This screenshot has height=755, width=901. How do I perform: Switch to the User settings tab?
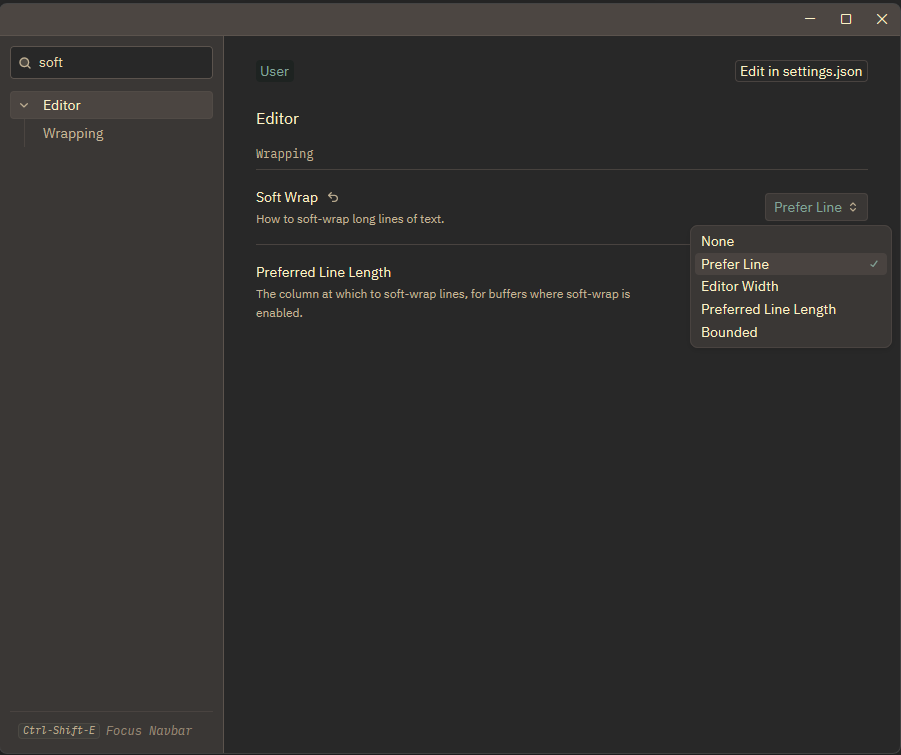(x=274, y=71)
